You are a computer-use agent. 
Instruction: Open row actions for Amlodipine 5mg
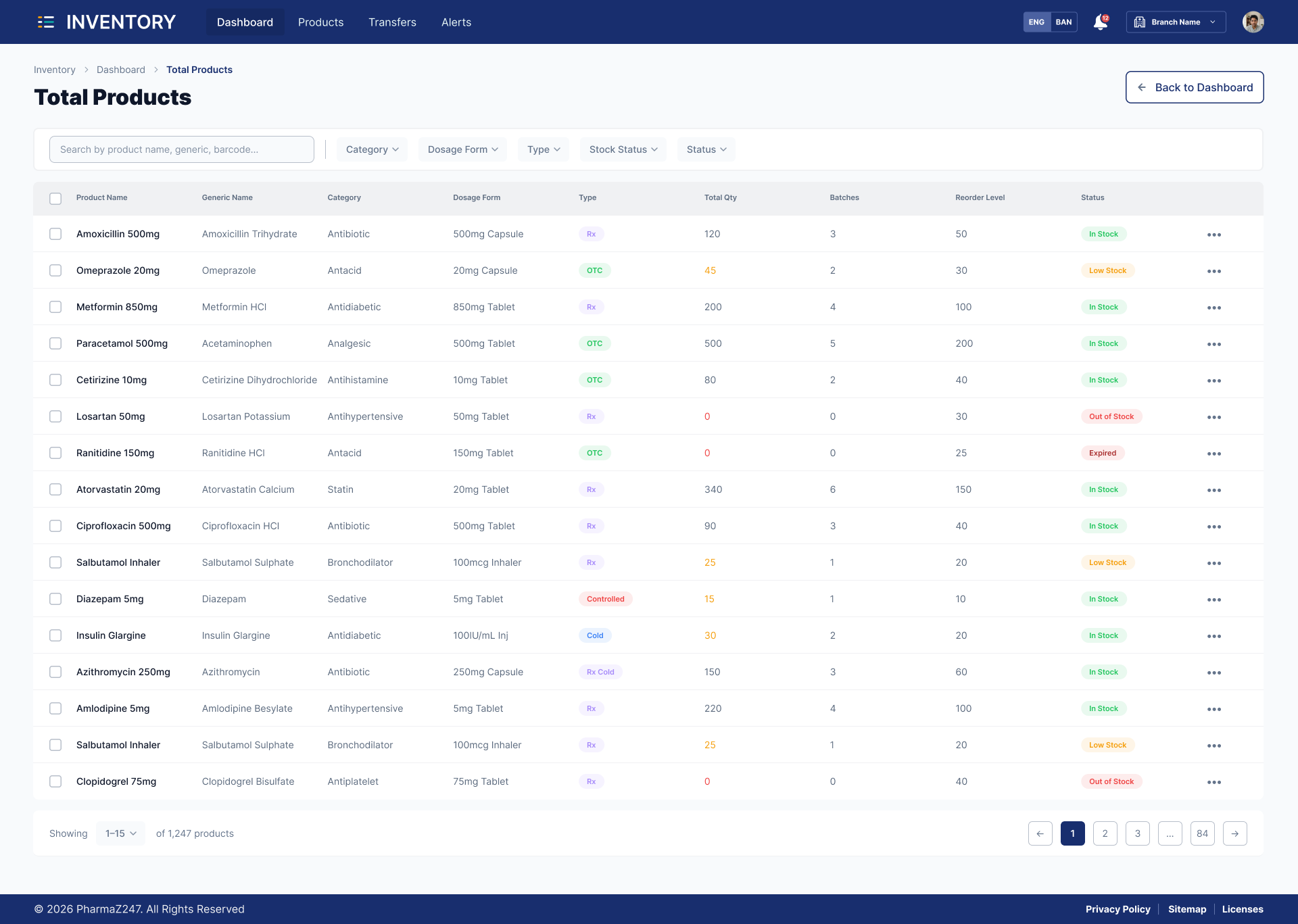[1214, 709]
